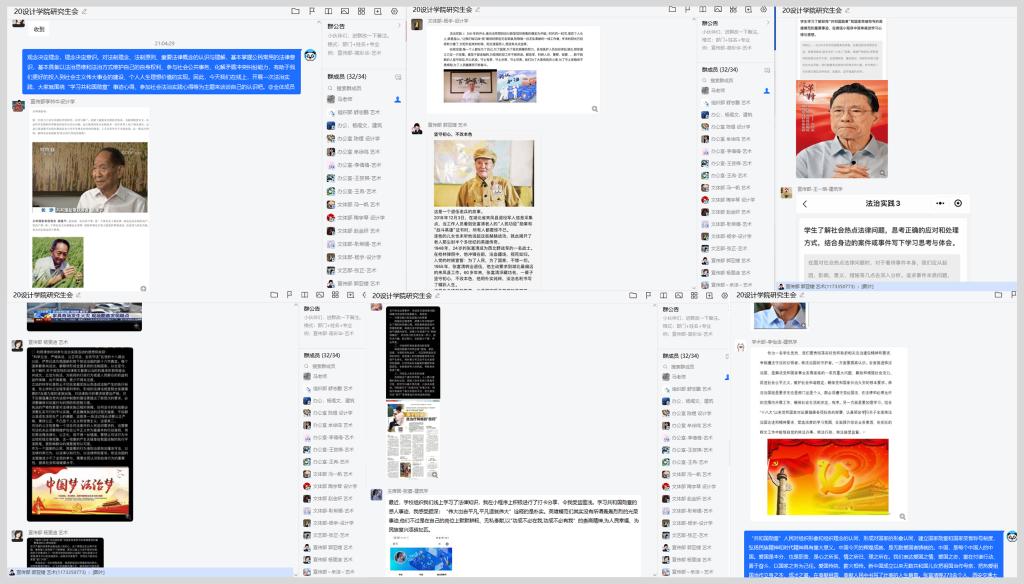Click the 20设计学院研究生会 title in top-left chat

45,10
